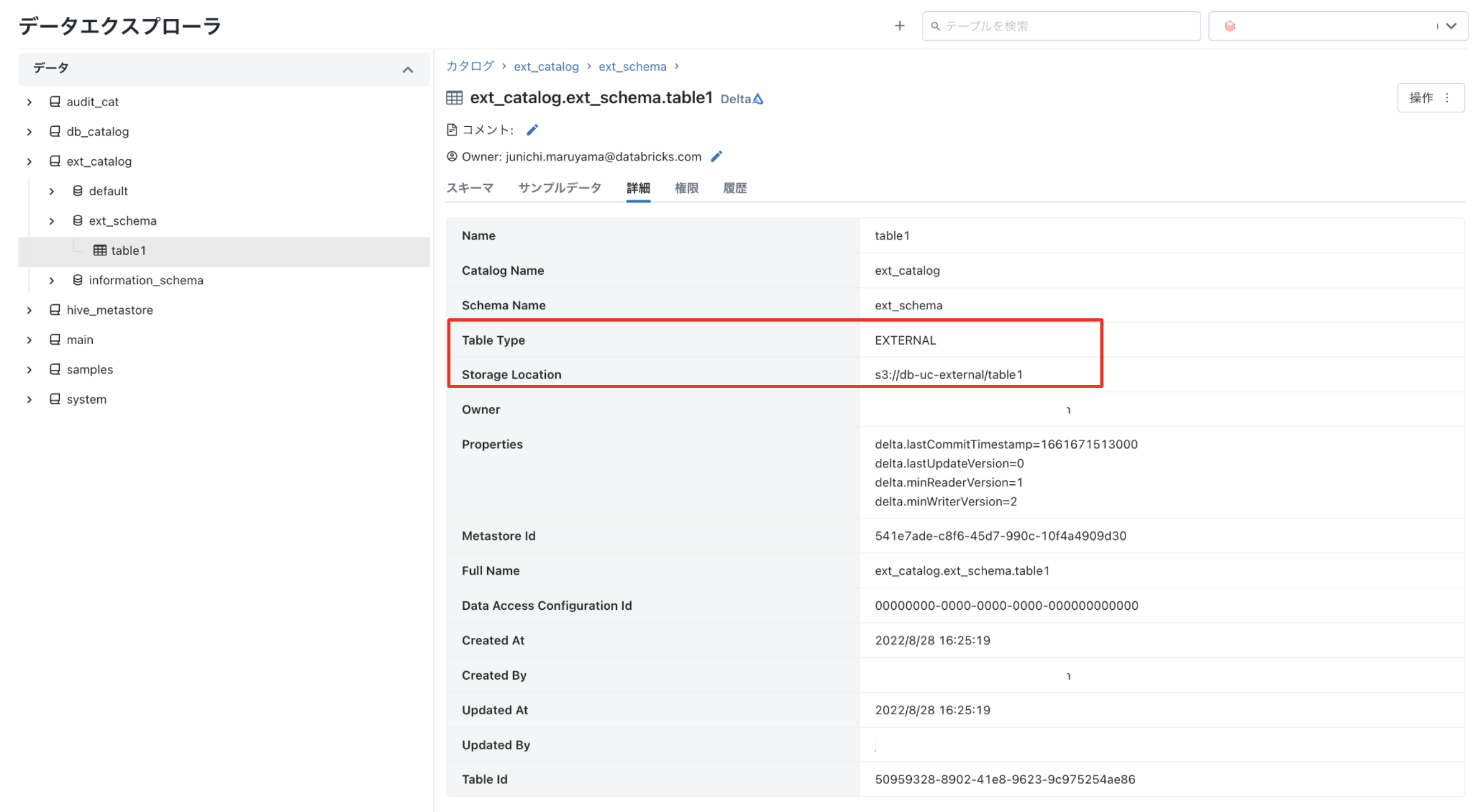This screenshot has height=812, width=1484.
Task: Expand the information_schema node
Action: [52, 280]
